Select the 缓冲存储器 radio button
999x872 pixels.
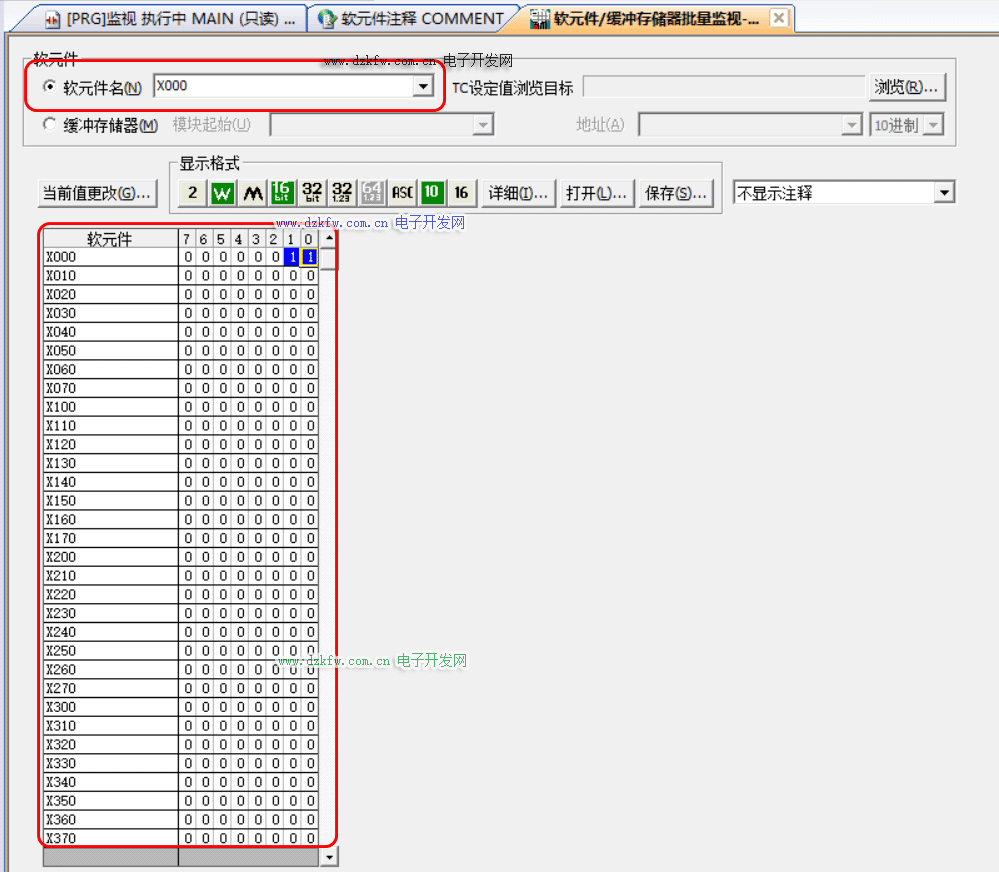pos(49,125)
